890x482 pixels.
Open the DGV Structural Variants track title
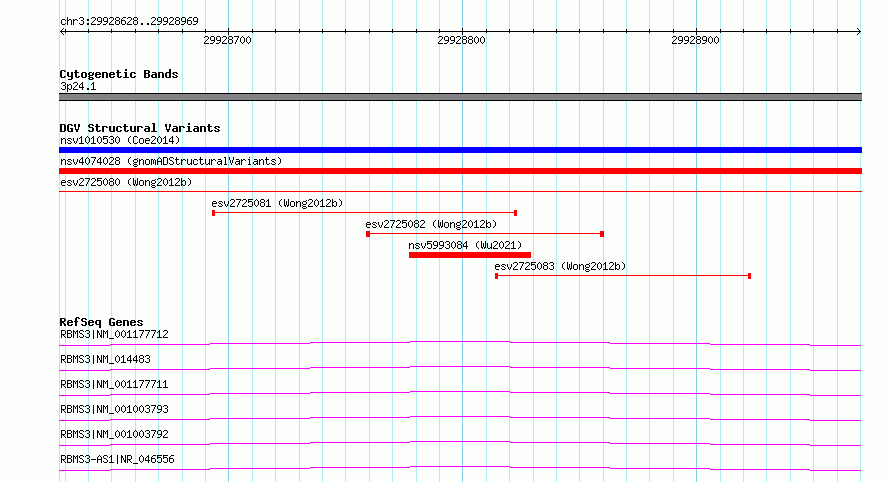[140, 128]
